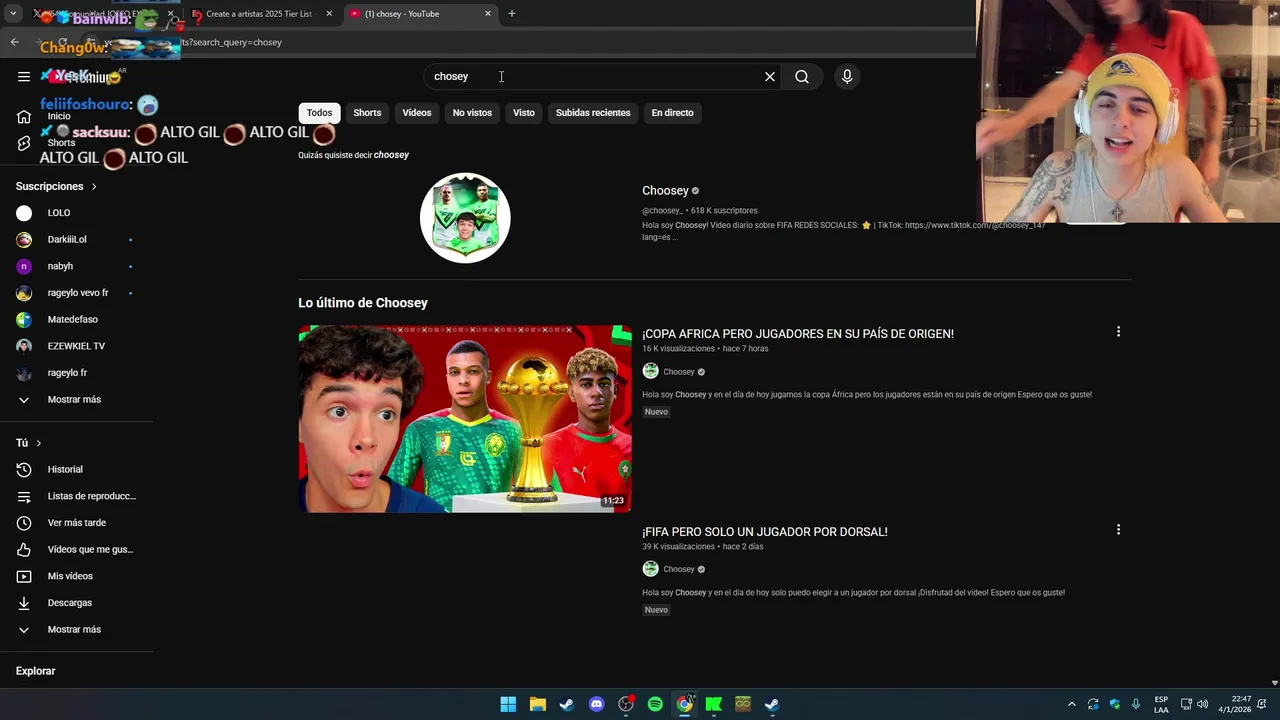This screenshot has width=1280, height=720.
Task: Click Choosey channel avatar under COPA AFRICA video
Action: click(x=650, y=371)
